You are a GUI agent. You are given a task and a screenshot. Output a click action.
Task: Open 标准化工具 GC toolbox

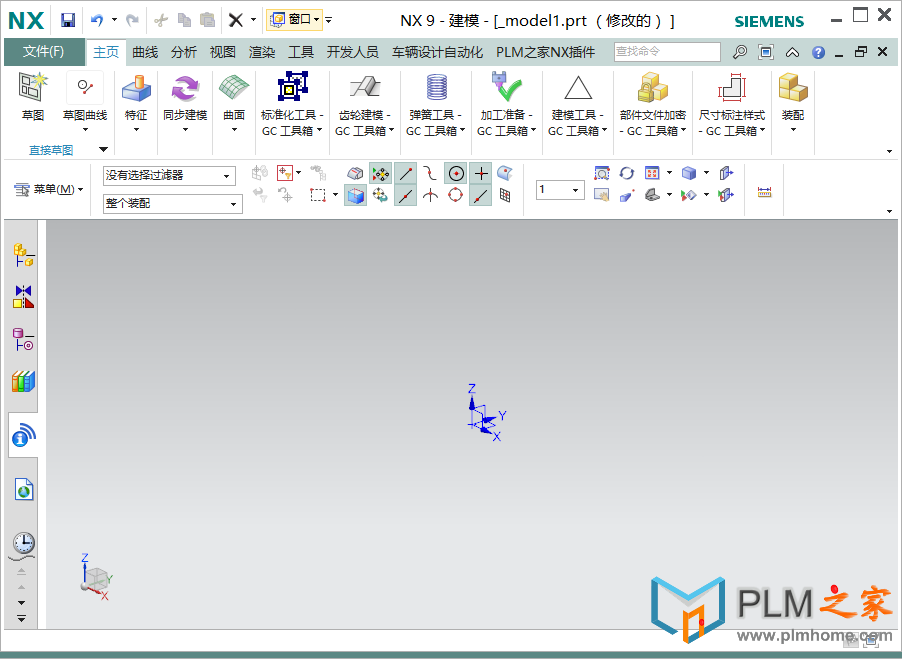292,104
